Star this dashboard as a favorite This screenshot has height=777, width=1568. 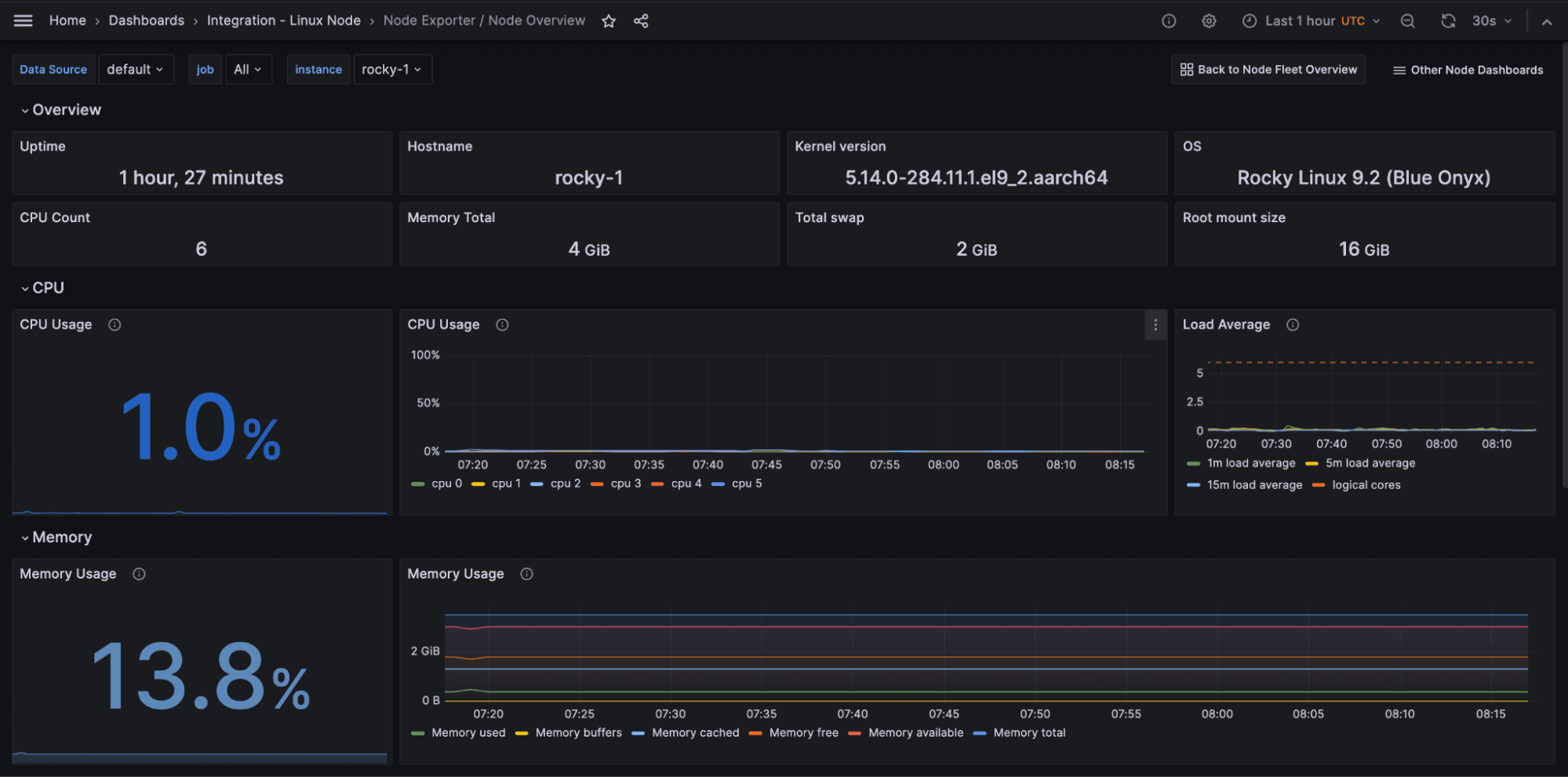coord(609,20)
